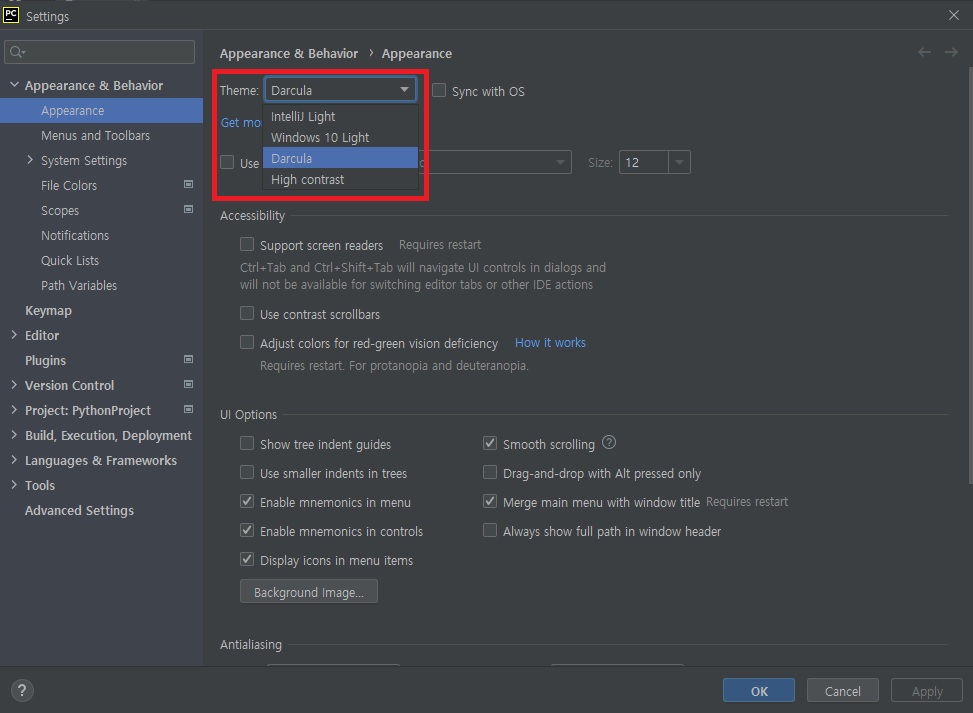Select Darcula in theme list

click(x=340, y=158)
